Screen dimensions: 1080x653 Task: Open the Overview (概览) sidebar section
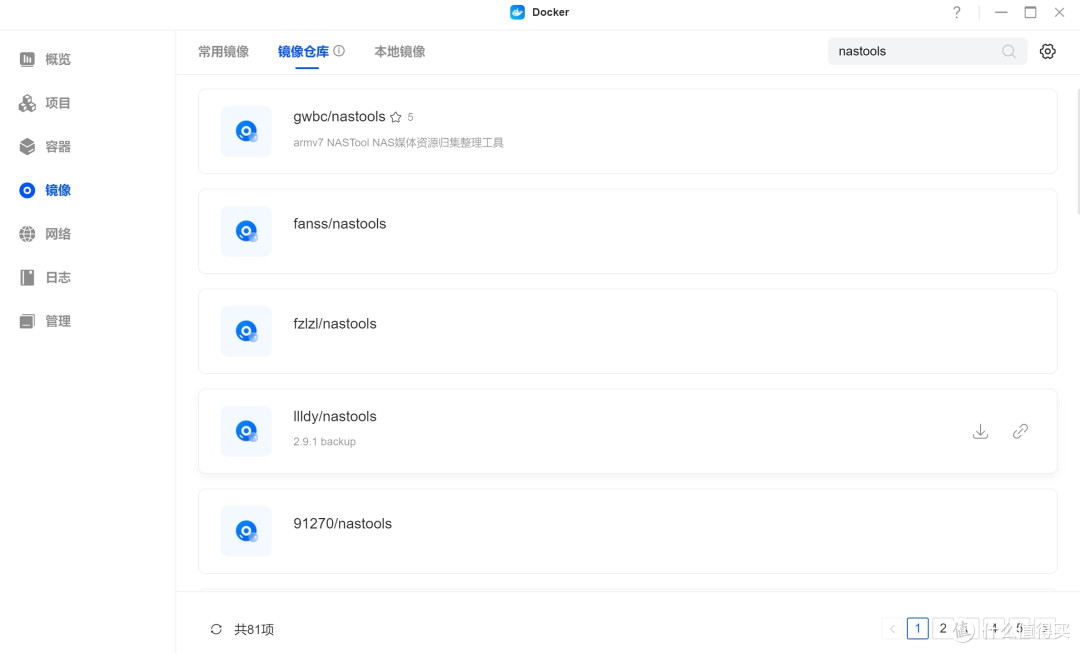[45, 59]
